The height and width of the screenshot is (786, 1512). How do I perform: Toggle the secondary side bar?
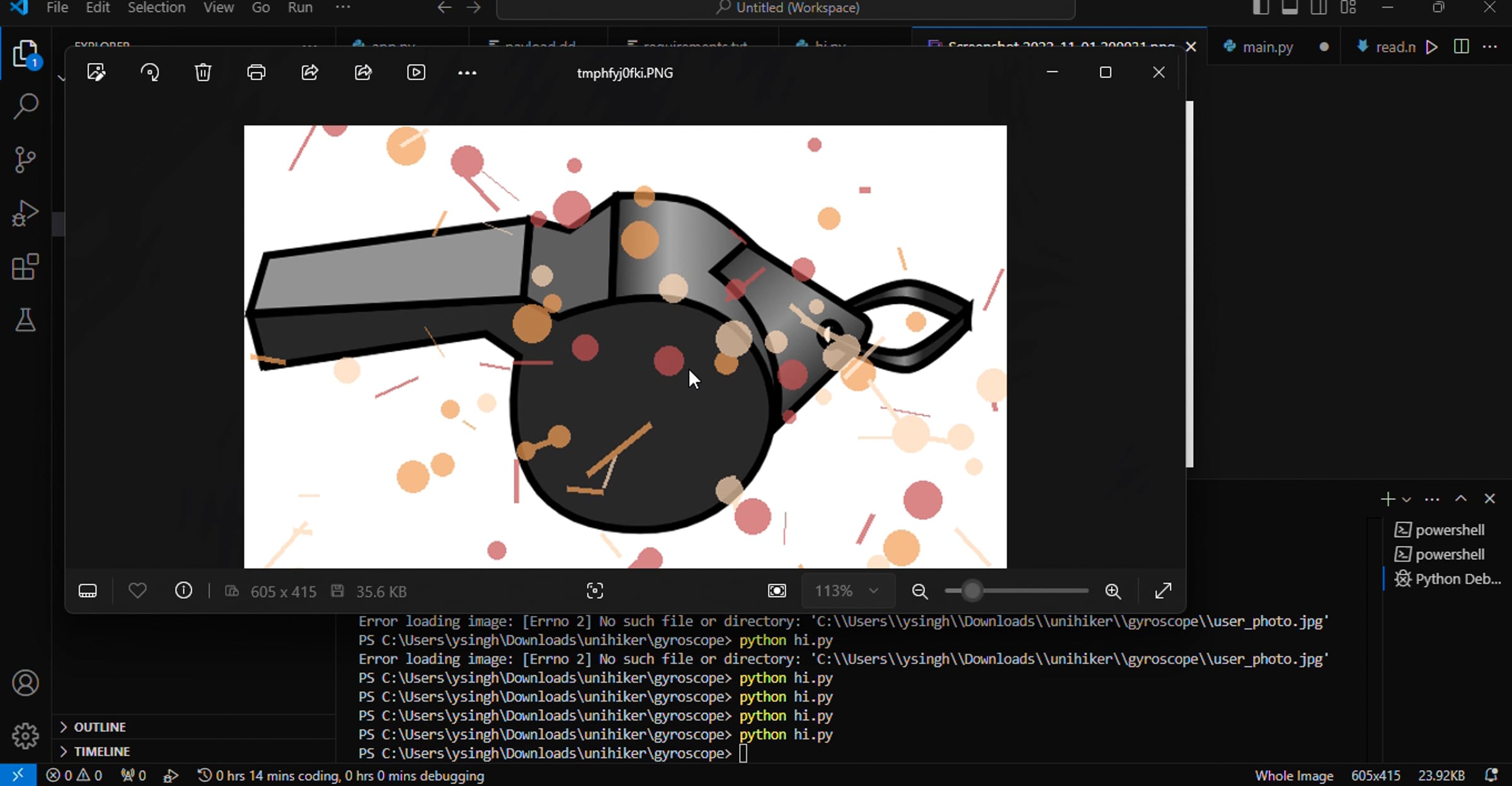[x=1319, y=8]
